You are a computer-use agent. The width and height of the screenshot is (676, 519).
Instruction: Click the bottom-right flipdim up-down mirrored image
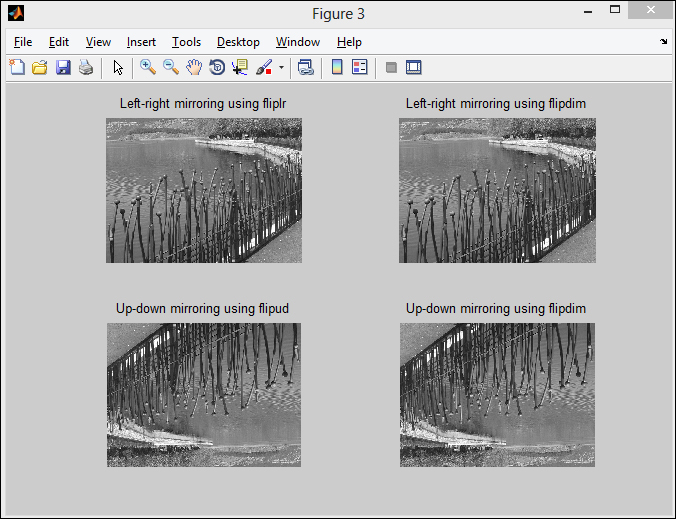[497, 395]
